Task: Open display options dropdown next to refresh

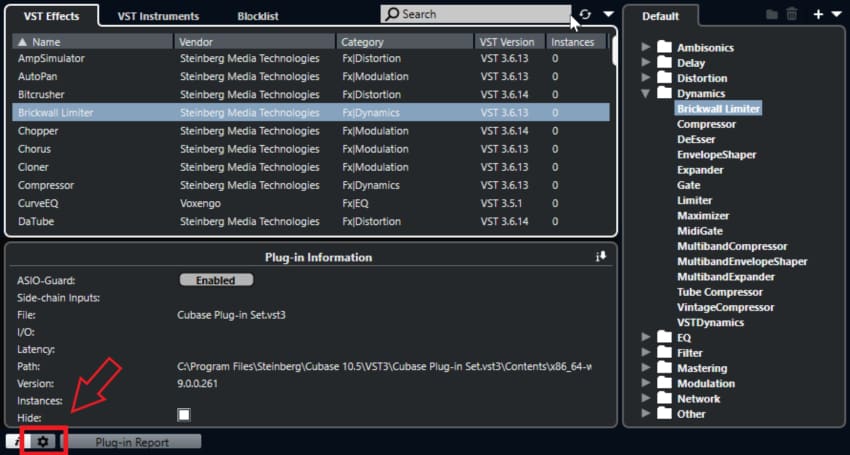Action: (x=608, y=15)
